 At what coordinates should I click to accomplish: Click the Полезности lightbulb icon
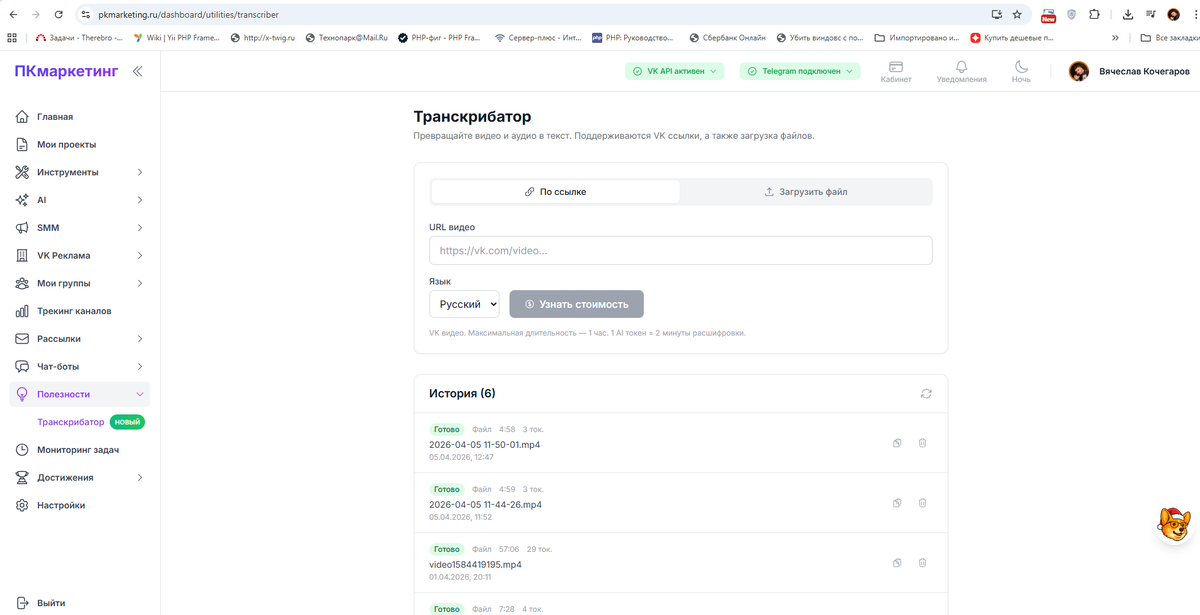22,394
